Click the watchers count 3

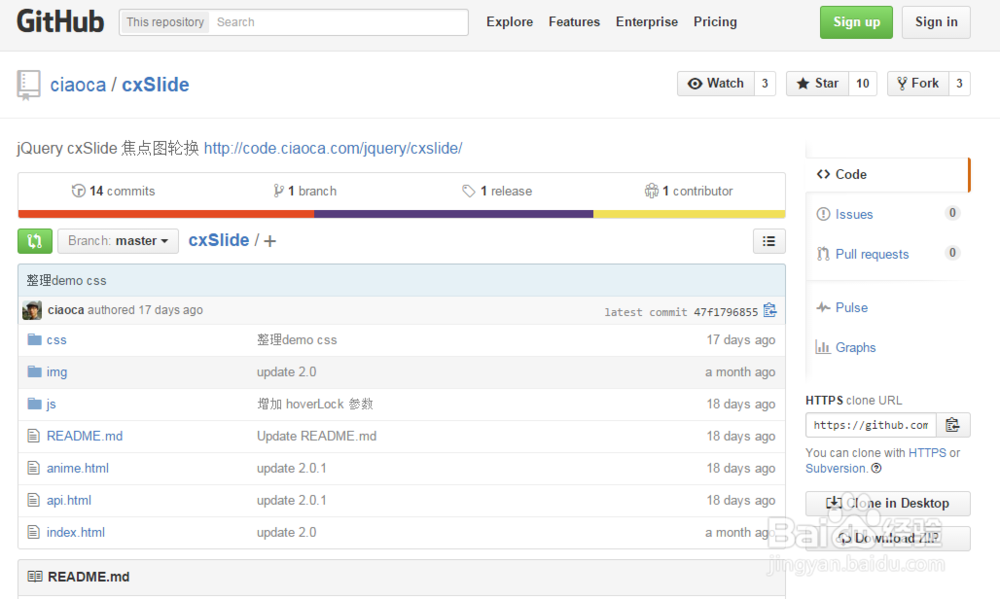[x=765, y=84]
